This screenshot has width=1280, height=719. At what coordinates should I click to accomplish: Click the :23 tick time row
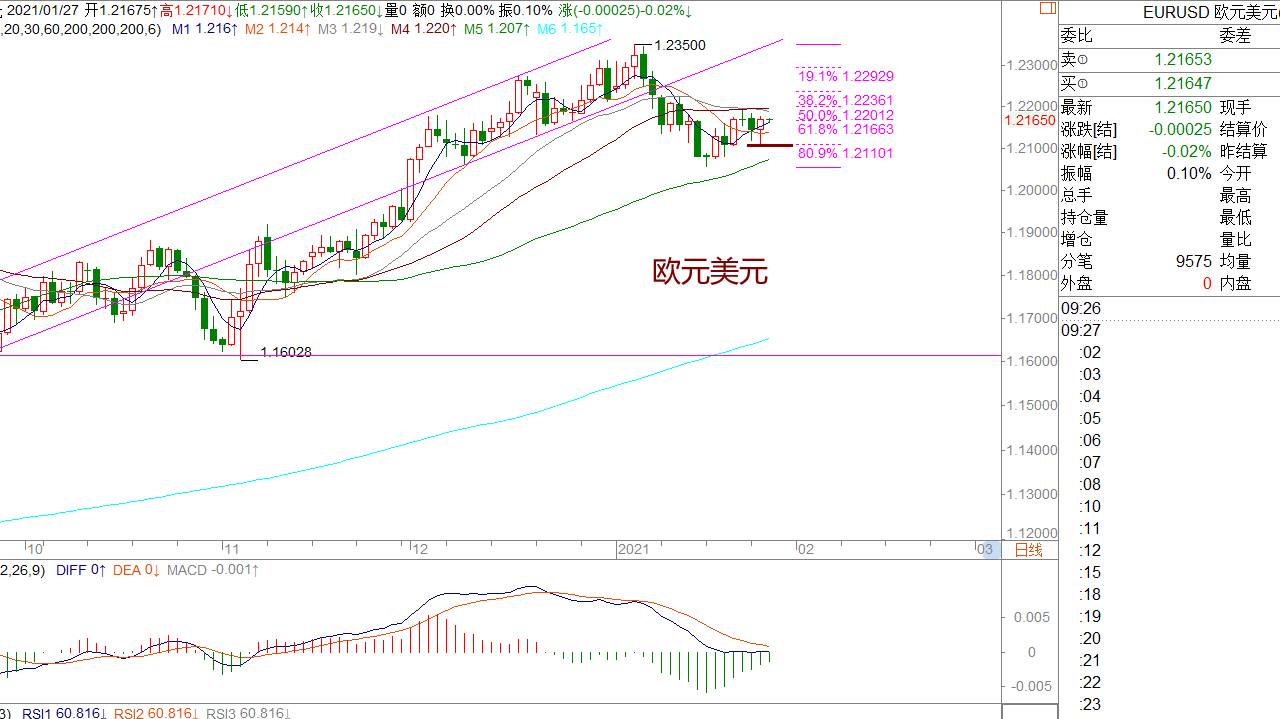pyautogui.click(x=1090, y=704)
